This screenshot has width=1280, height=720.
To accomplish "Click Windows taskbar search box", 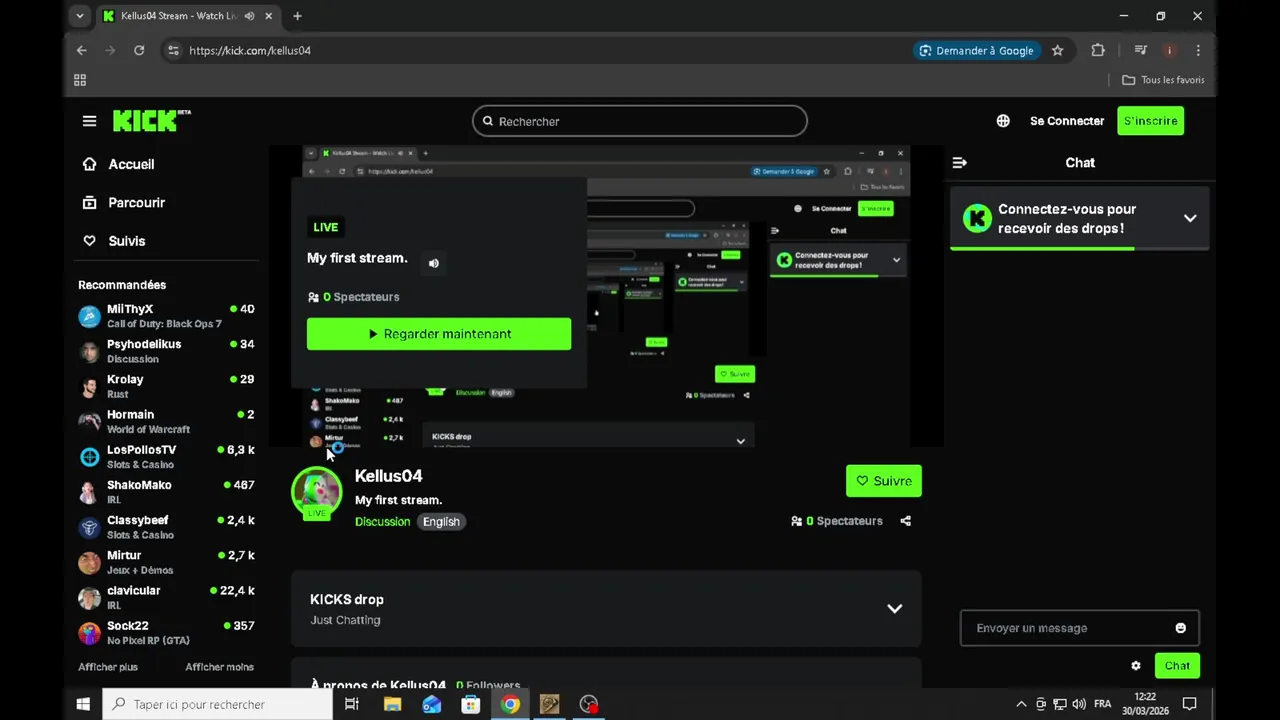I will (x=217, y=704).
